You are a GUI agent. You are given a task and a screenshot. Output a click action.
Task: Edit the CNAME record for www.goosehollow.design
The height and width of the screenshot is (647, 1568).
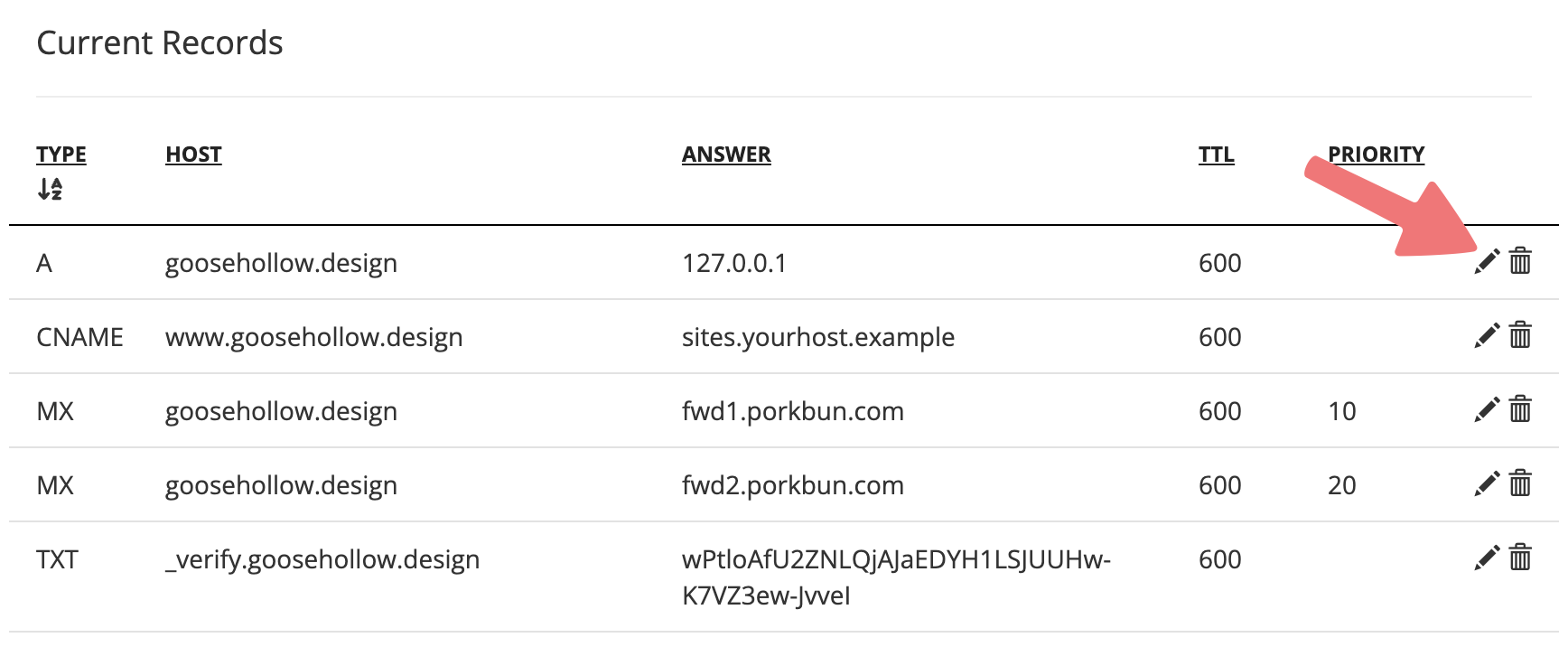click(1487, 335)
